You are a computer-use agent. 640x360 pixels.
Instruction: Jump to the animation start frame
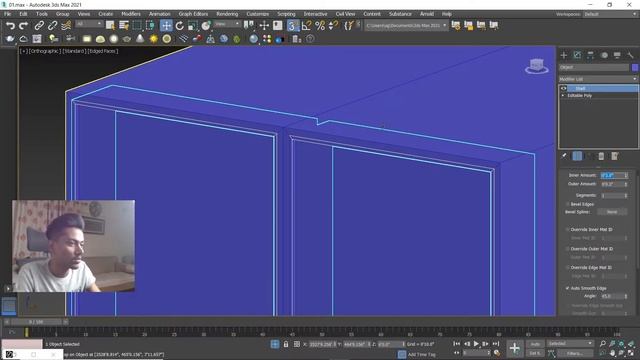coord(457,344)
